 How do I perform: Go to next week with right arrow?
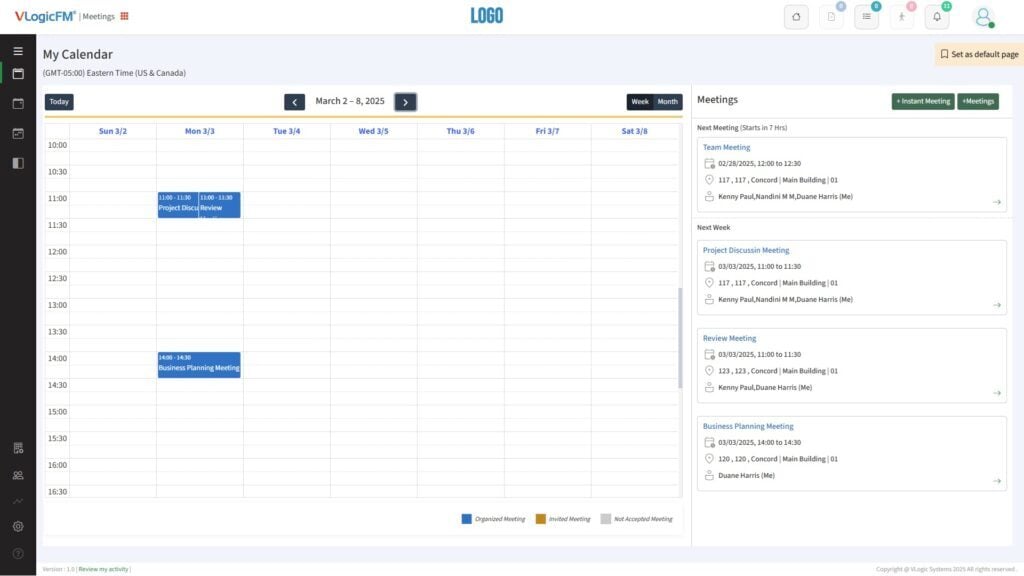point(405,101)
